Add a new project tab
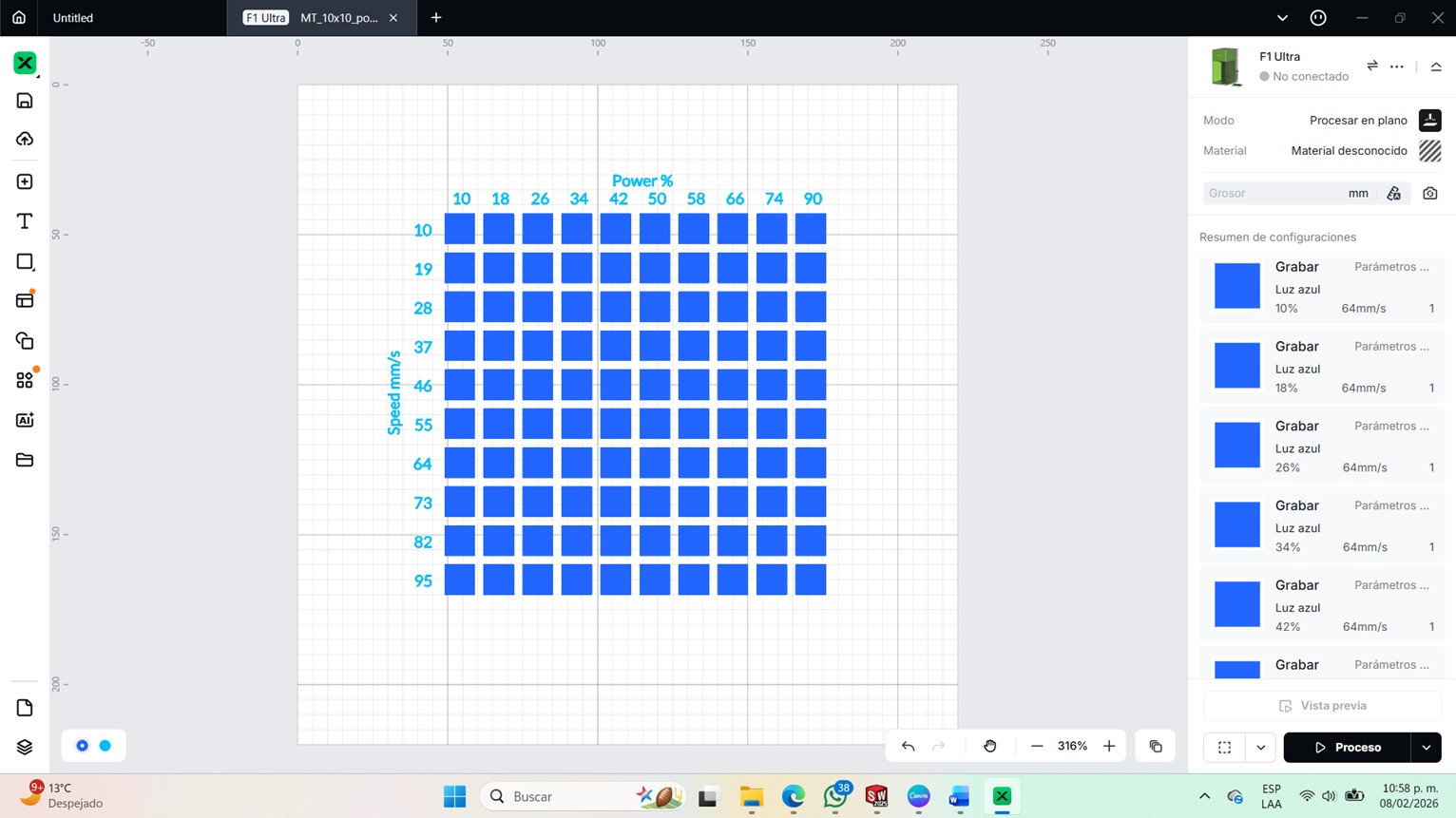The height and width of the screenshot is (818, 1456). 436,18
